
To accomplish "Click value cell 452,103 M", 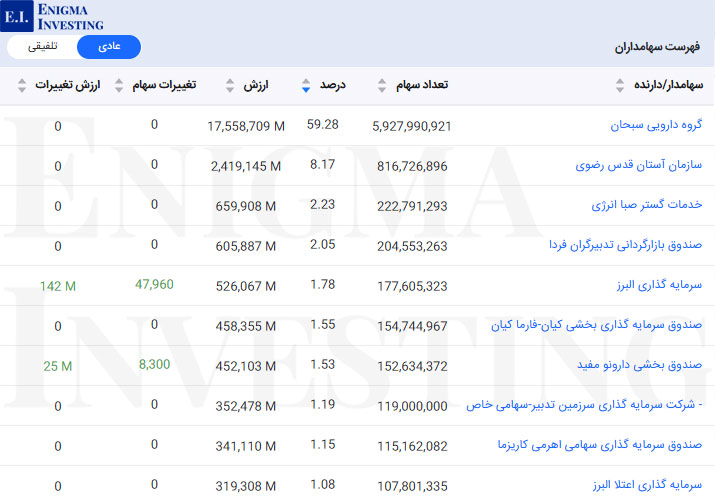I will tap(246, 367).
